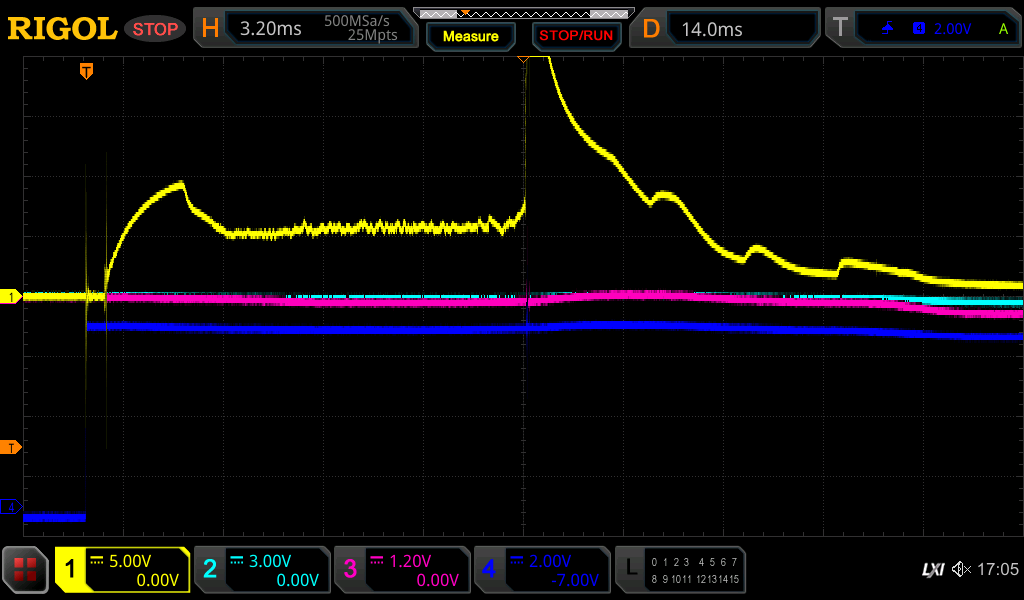
Task: Open the logic analyzer digital channels panel
Action: click(680, 570)
